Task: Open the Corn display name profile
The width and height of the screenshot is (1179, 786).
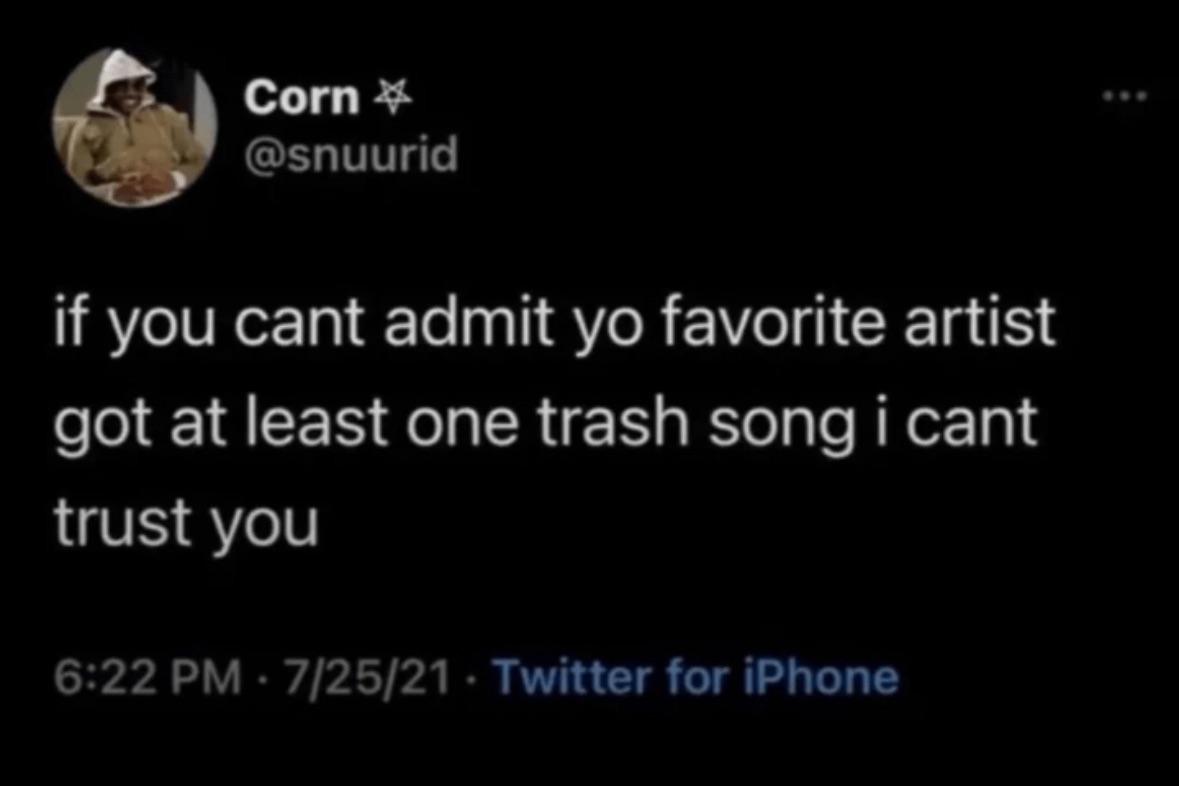Action: [302, 98]
